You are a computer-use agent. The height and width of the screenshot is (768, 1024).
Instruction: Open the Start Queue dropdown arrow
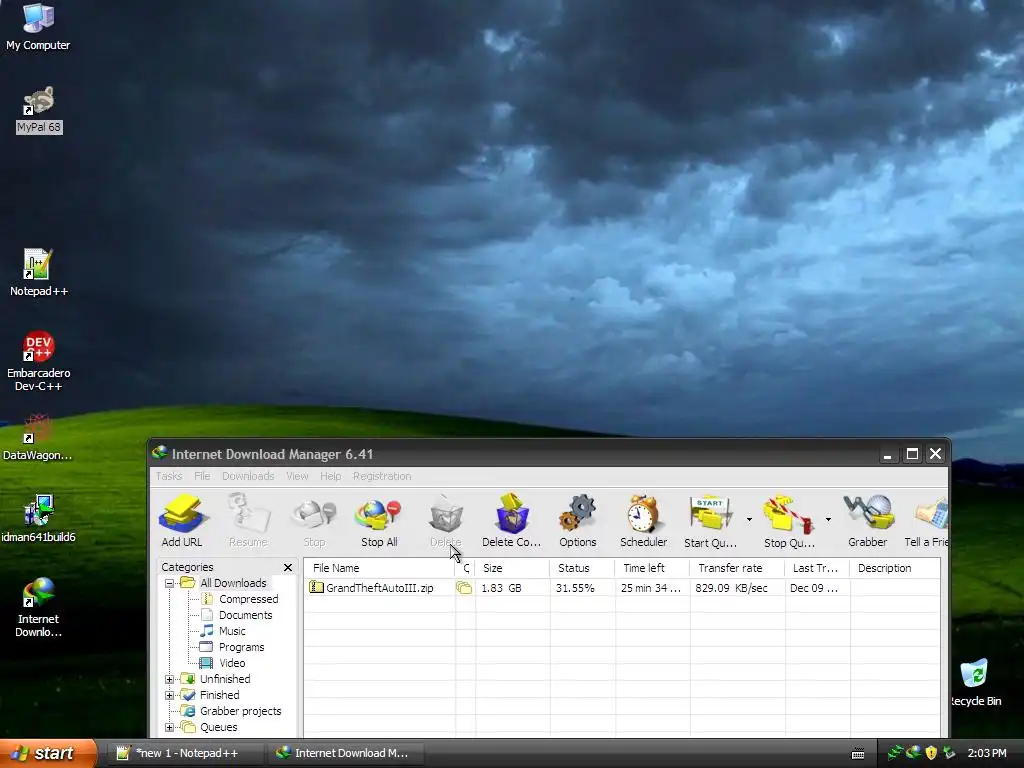pyautogui.click(x=749, y=520)
